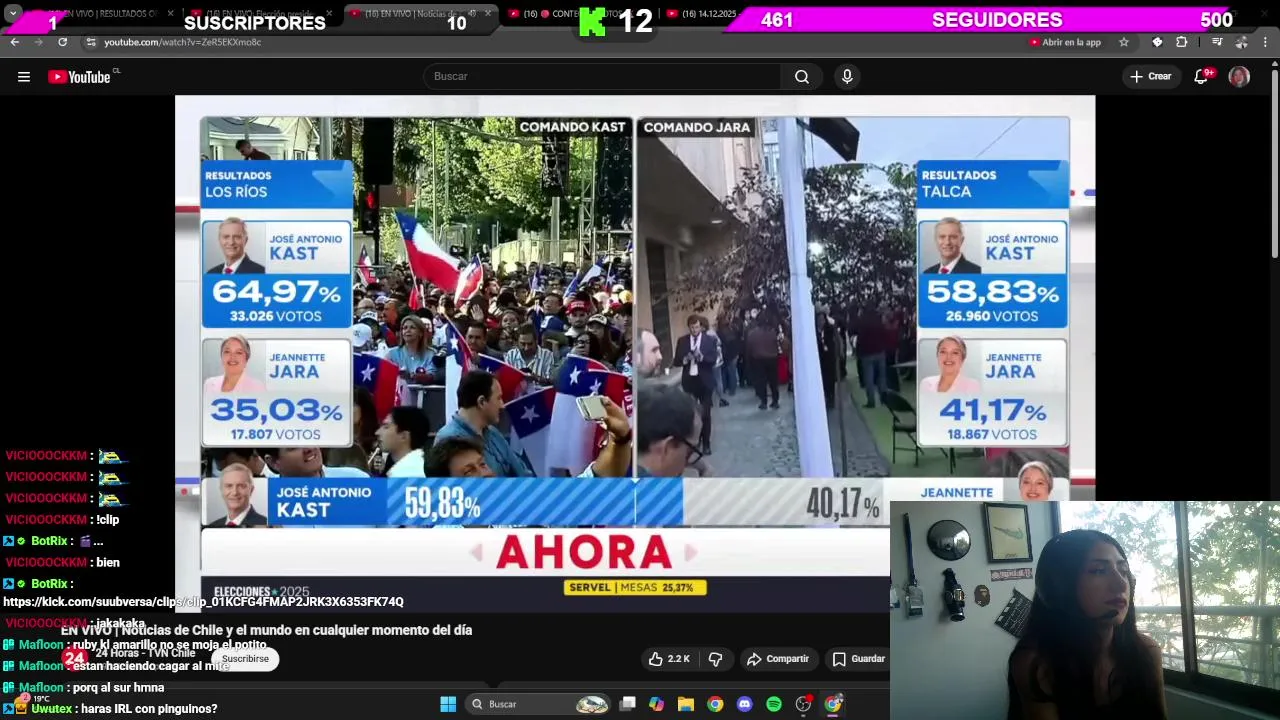Open Chrome profile avatar in toolbar
Screen dimensions: 1280x720
tap(1241, 42)
